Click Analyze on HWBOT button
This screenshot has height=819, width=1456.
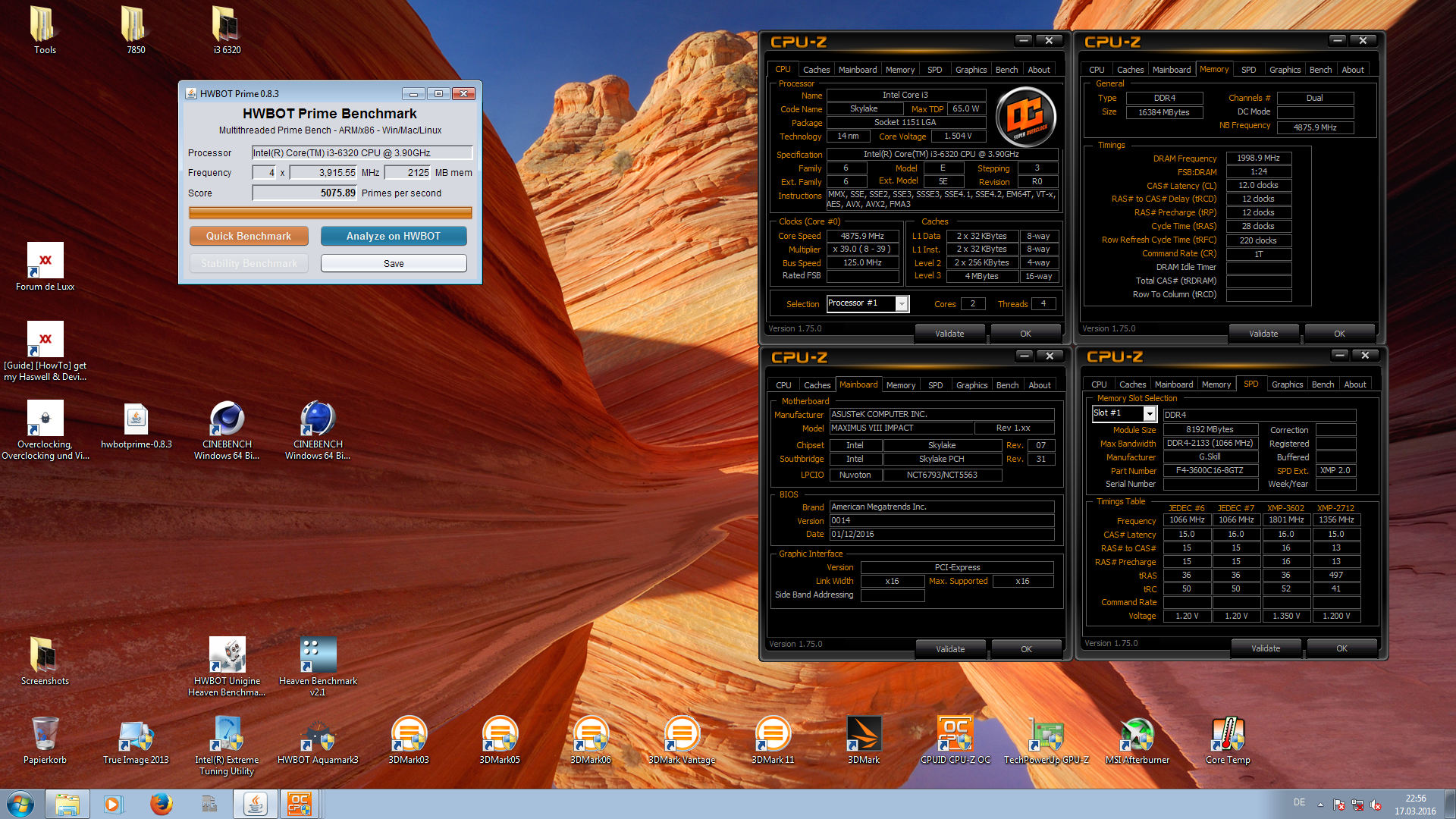tap(394, 236)
